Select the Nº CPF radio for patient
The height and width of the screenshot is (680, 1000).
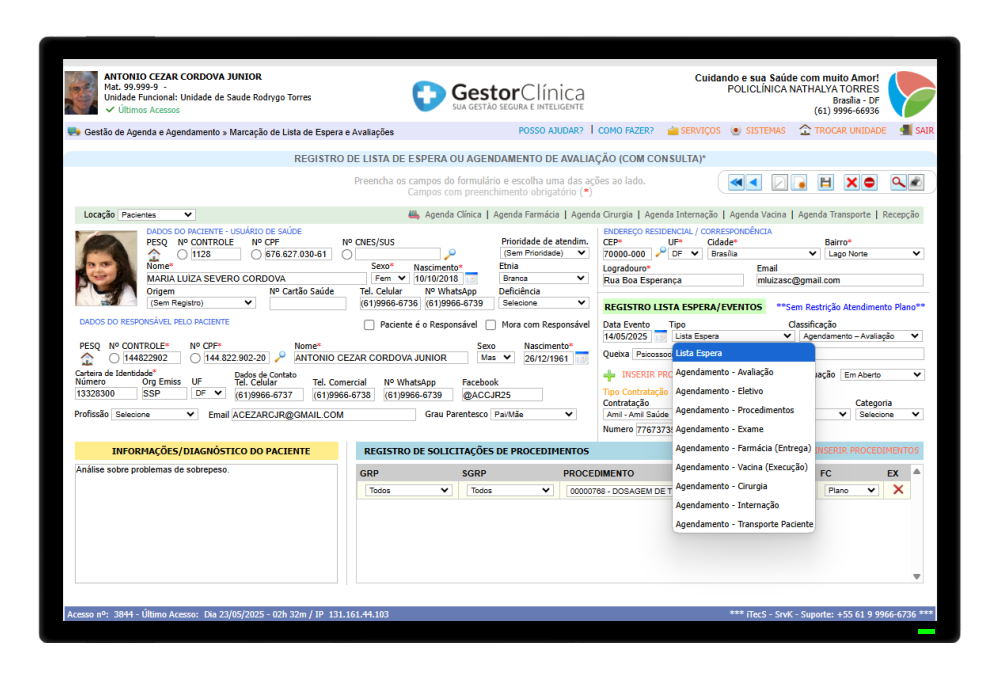point(256,255)
